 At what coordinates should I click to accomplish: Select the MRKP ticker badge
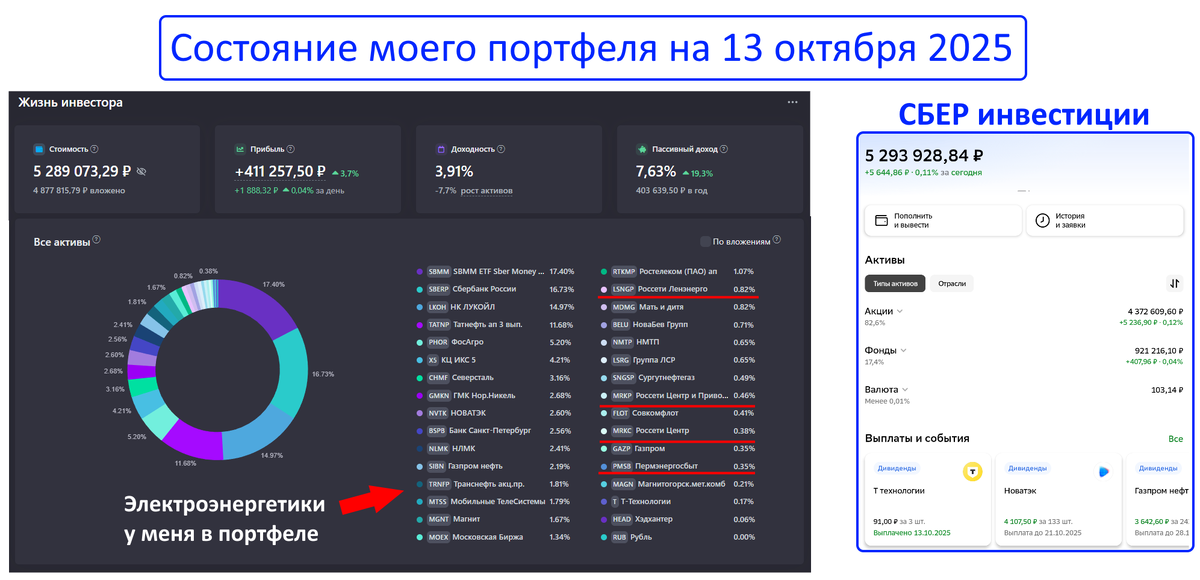coord(622,395)
